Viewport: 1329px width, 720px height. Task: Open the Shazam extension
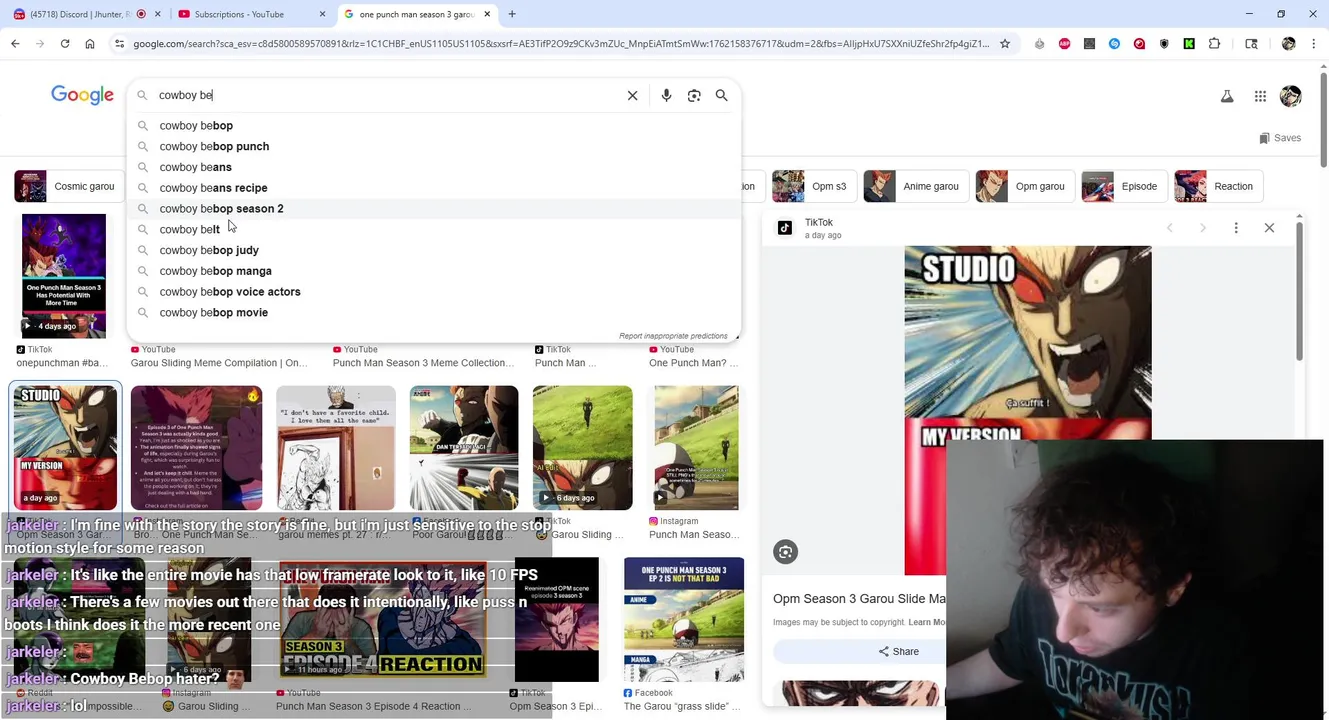coord(1114,44)
